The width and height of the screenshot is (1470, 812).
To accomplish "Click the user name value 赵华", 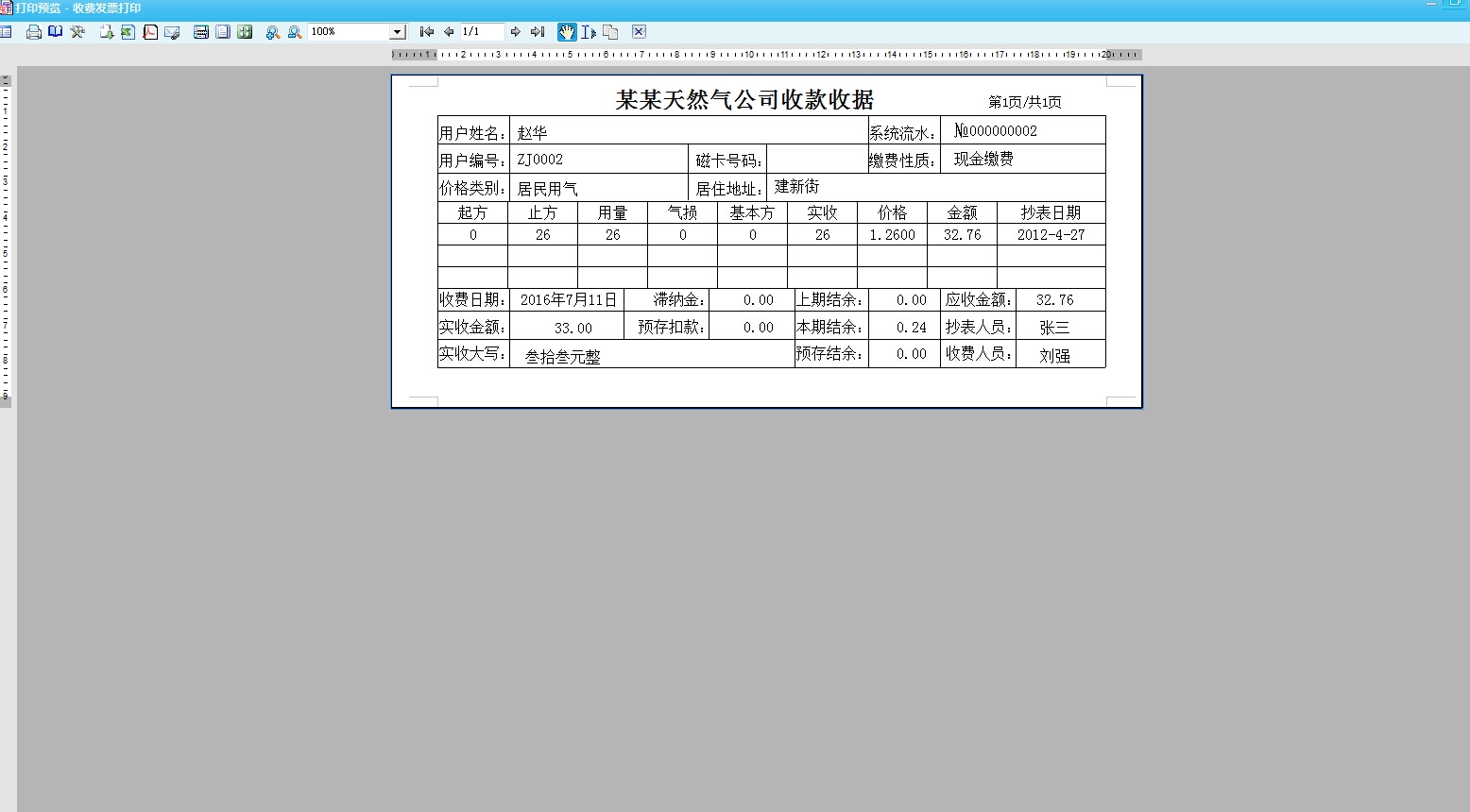I will pyautogui.click(x=532, y=133).
